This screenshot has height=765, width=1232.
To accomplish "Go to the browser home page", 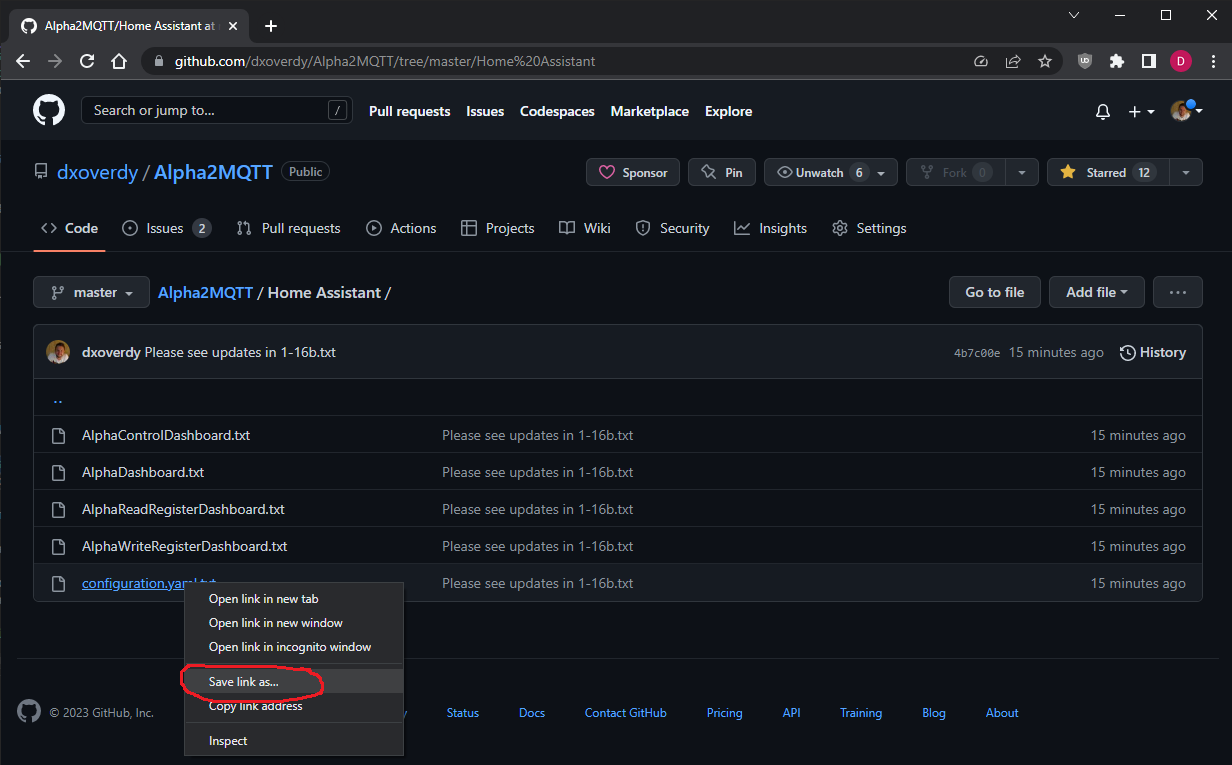I will [x=119, y=61].
